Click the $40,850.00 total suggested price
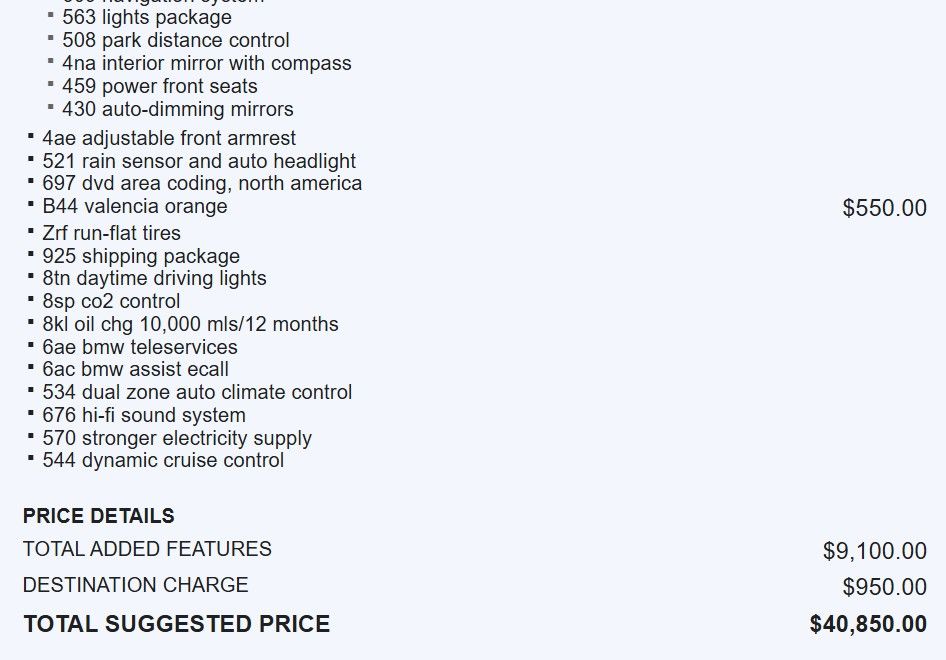Image resolution: width=946 pixels, height=660 pixels. [x=868, y=625]
